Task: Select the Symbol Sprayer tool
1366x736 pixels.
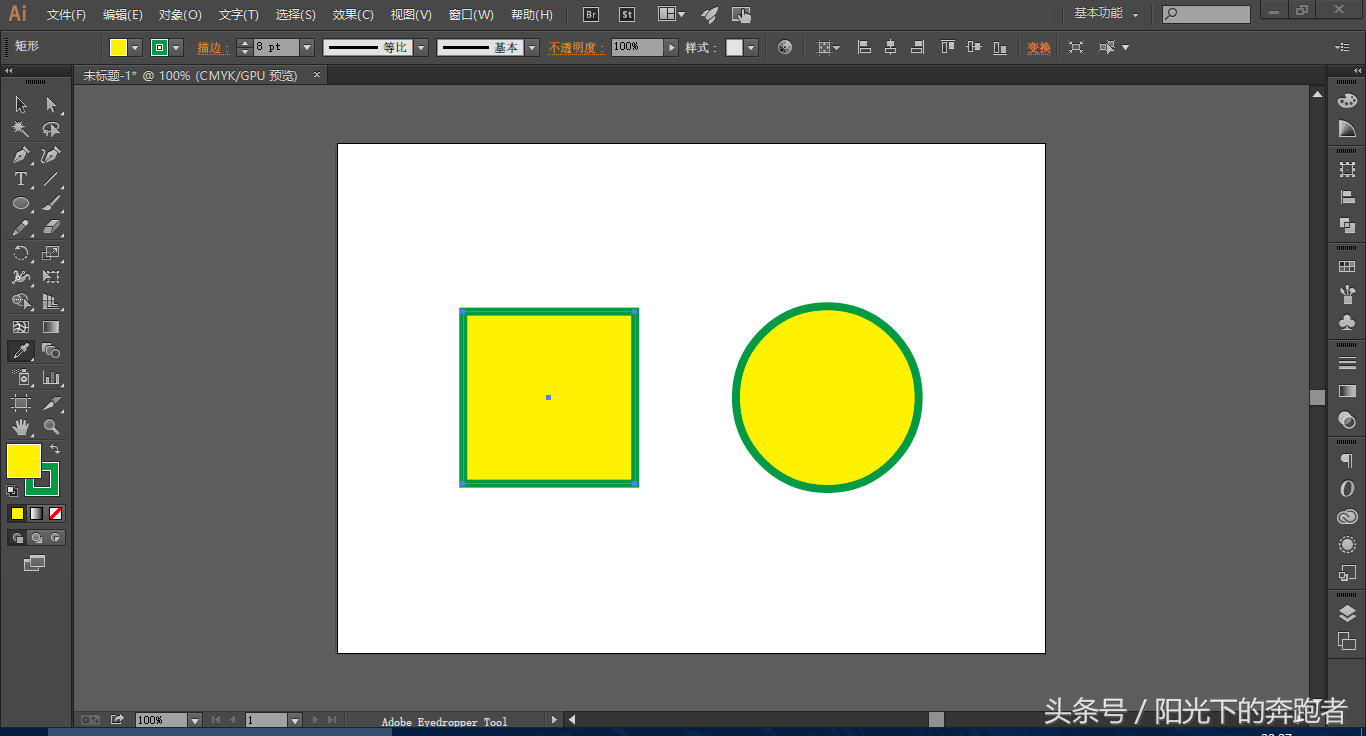Action: pyautogui.click(x=20, y=377)
